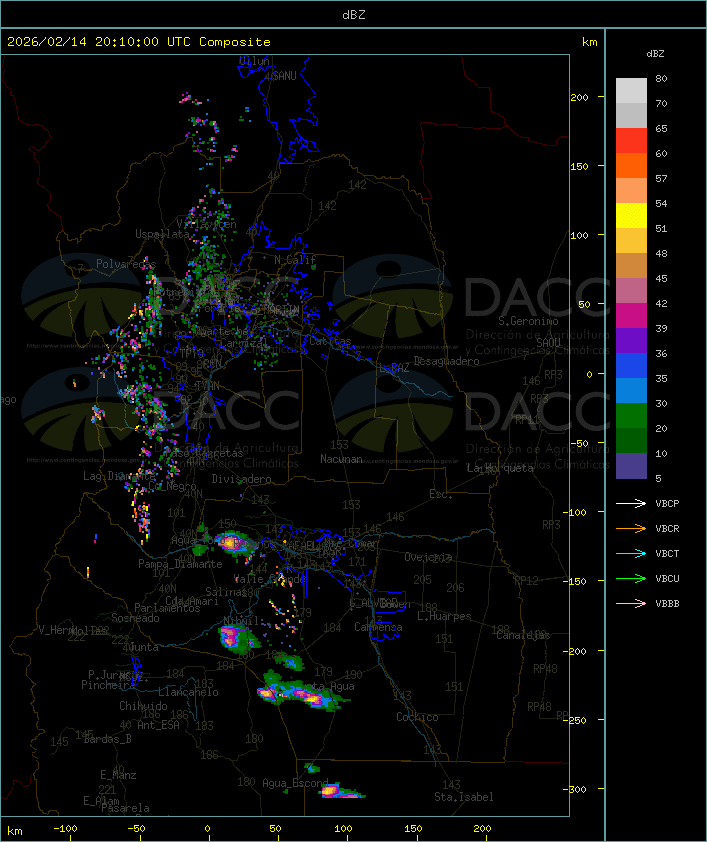
Task: Click the white VBCP arrow icon
Action: [631, 503]
